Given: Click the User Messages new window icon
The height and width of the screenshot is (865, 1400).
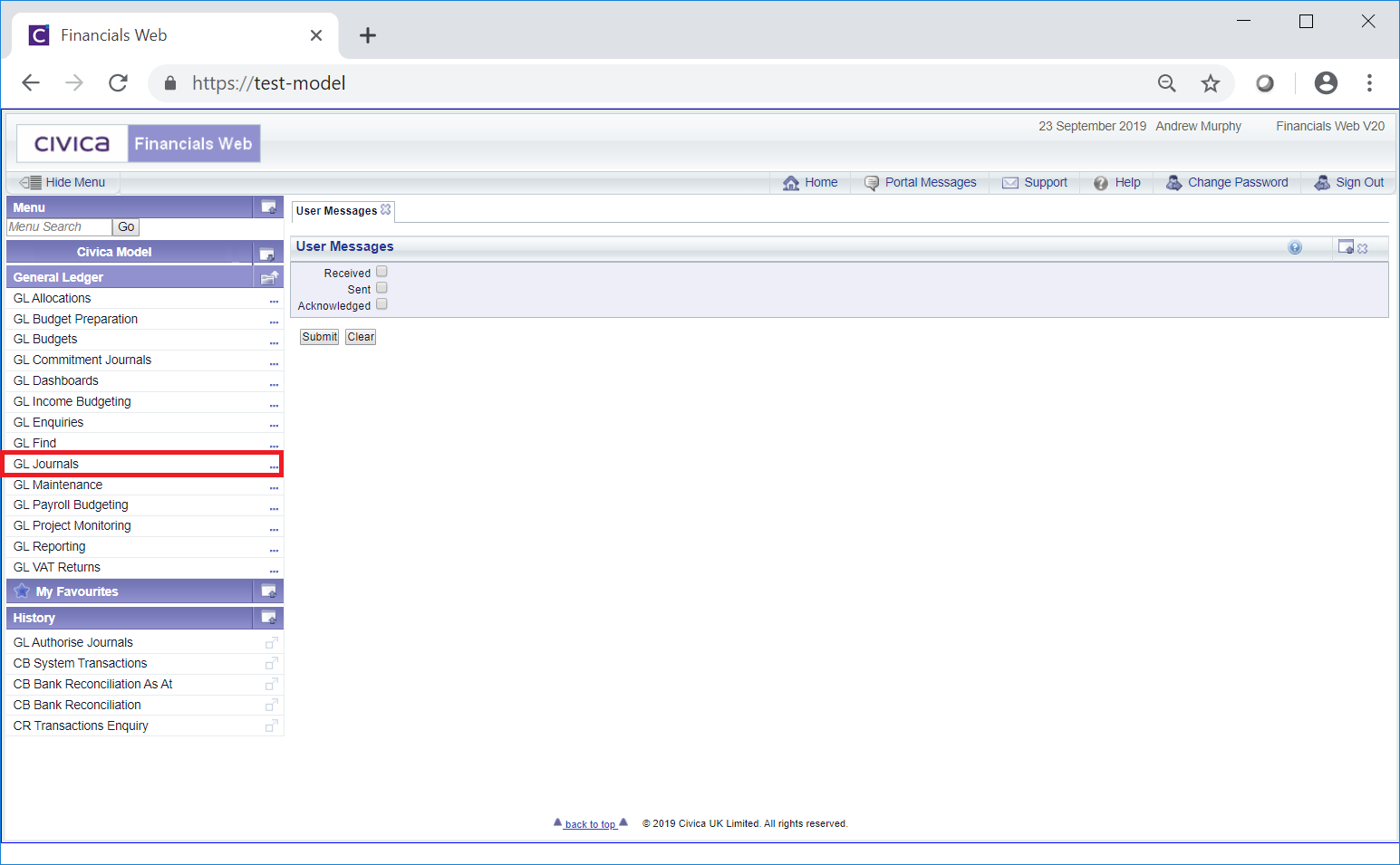Looking at the screenshot, I should click(1346, 246).
